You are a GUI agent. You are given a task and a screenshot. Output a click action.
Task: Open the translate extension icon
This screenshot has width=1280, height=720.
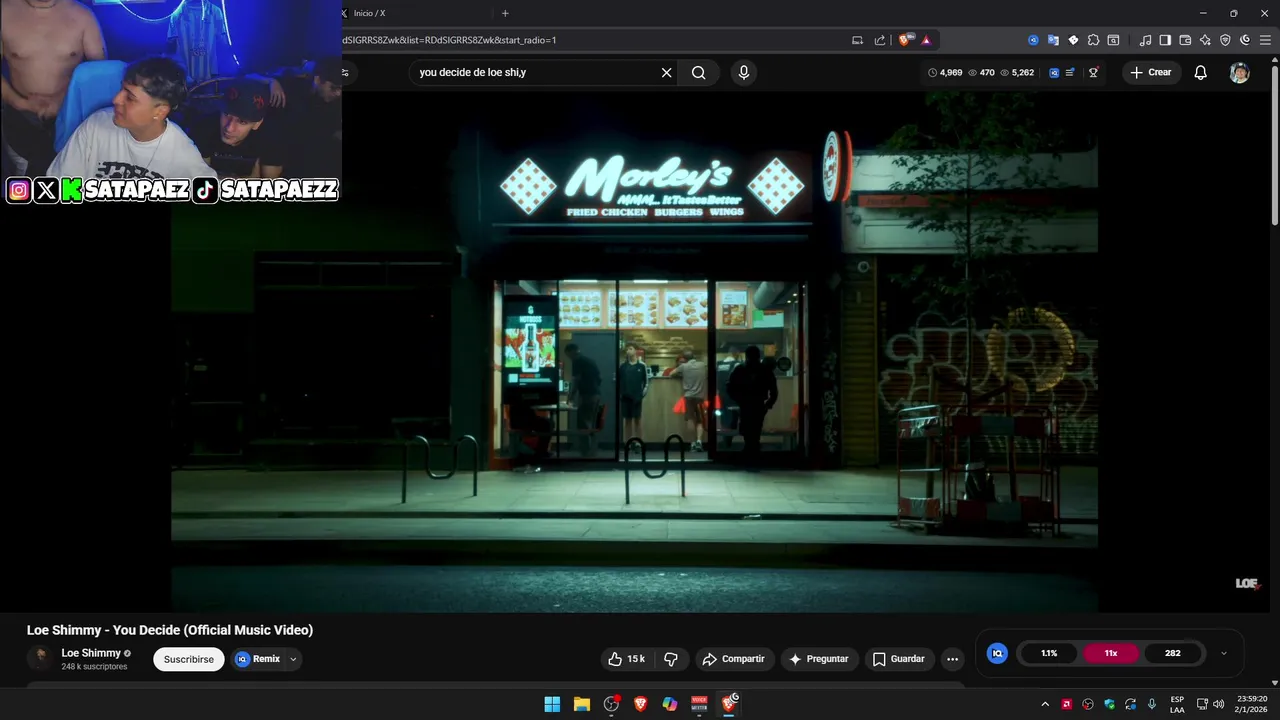pyautogui.click(x=1053, y=40)
